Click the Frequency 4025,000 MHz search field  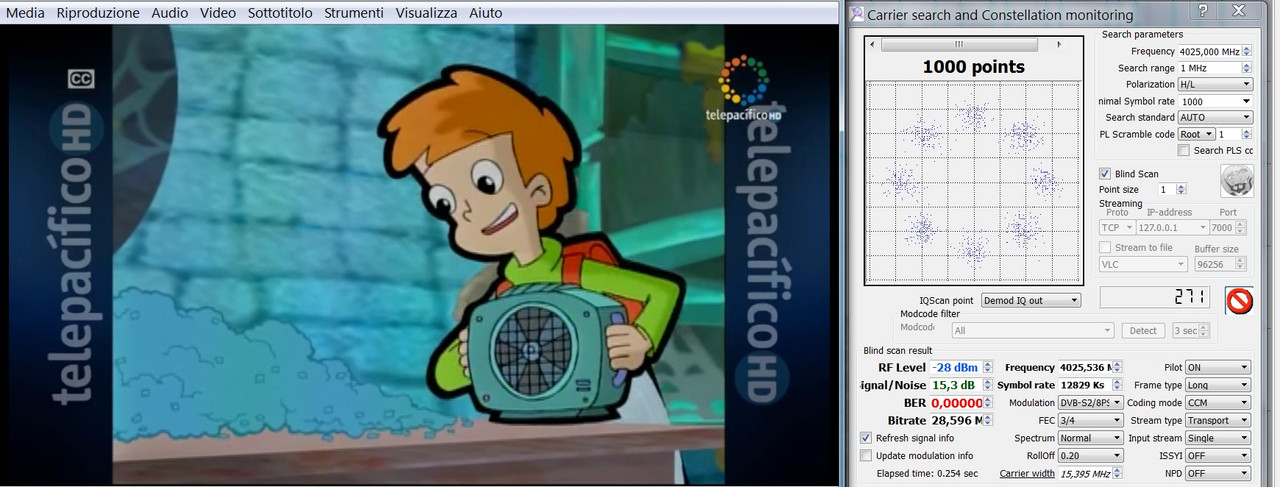(x=1209, y=51)
